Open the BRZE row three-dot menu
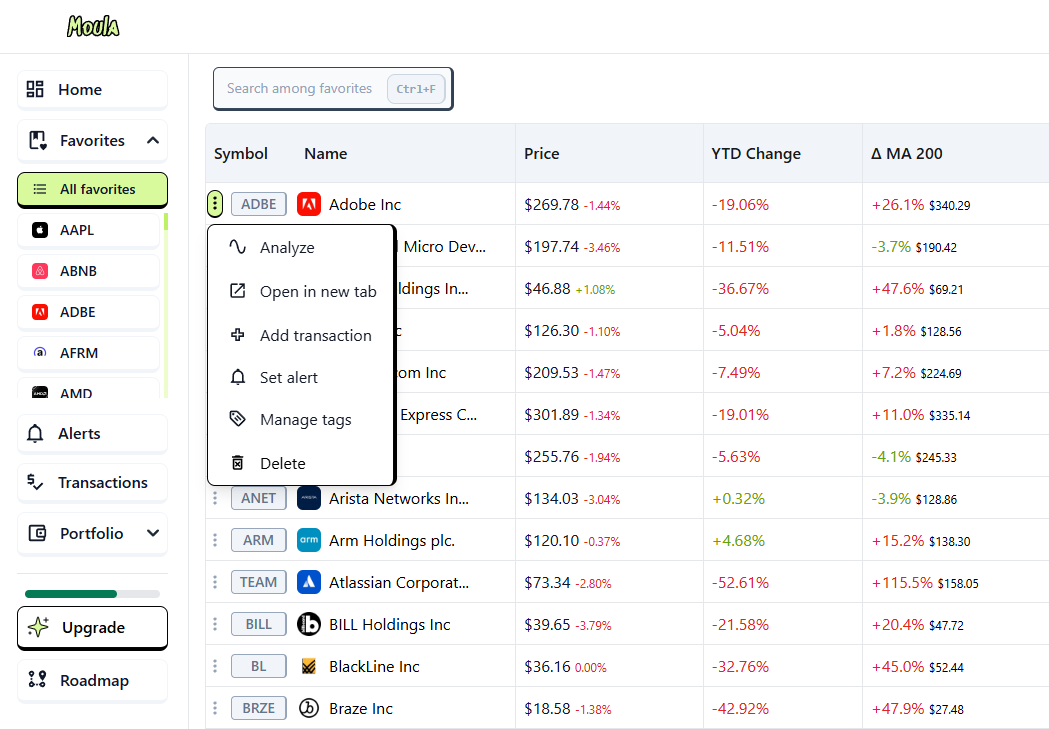1049x729 pixels. click(215, 708)
